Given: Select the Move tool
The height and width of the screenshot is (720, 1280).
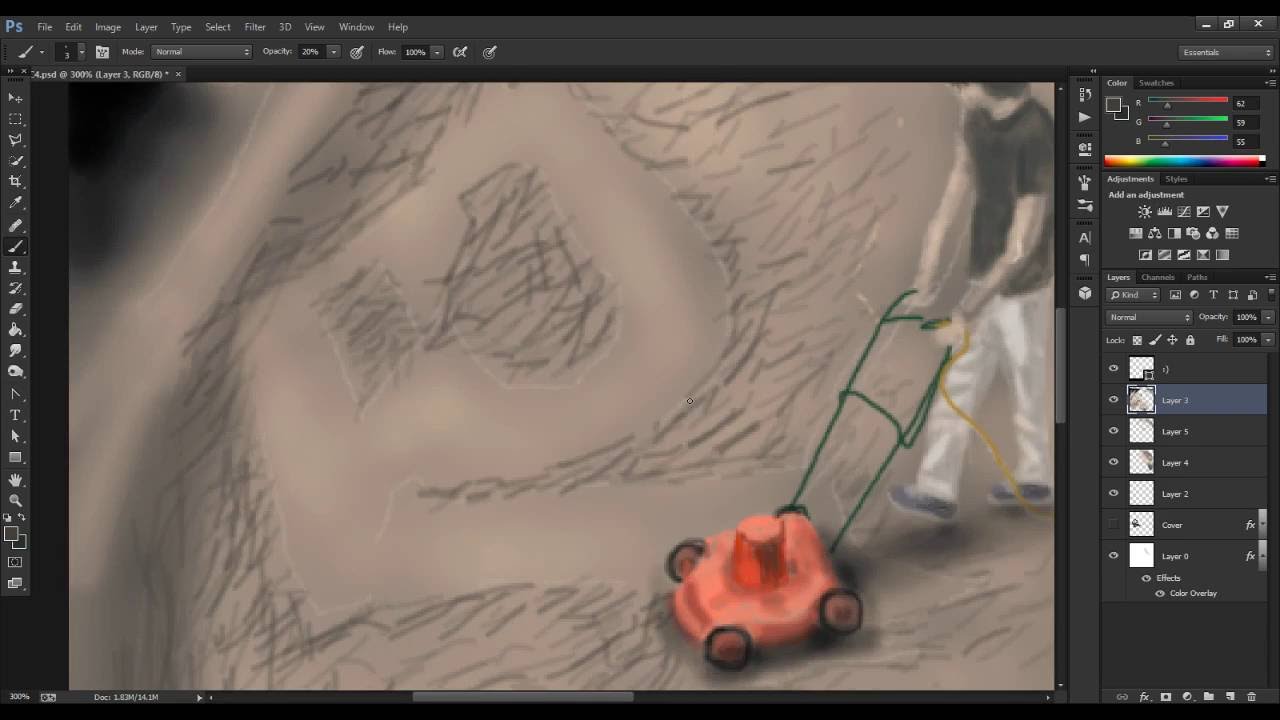Looking at the screenshot, I should (x=16, y=98).
